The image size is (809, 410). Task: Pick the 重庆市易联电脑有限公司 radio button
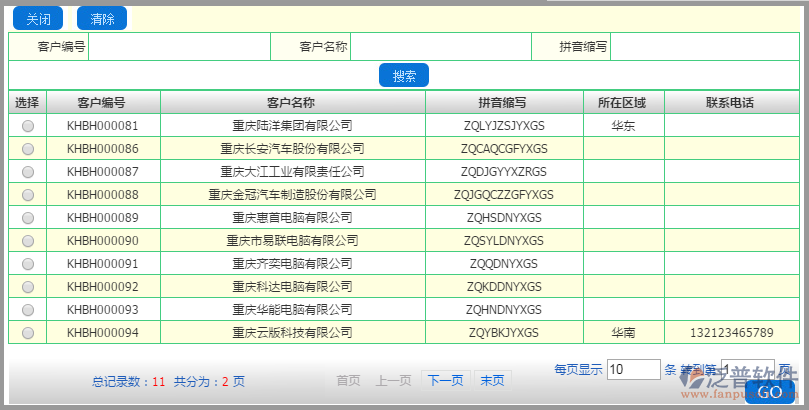(x=28, y=241)
